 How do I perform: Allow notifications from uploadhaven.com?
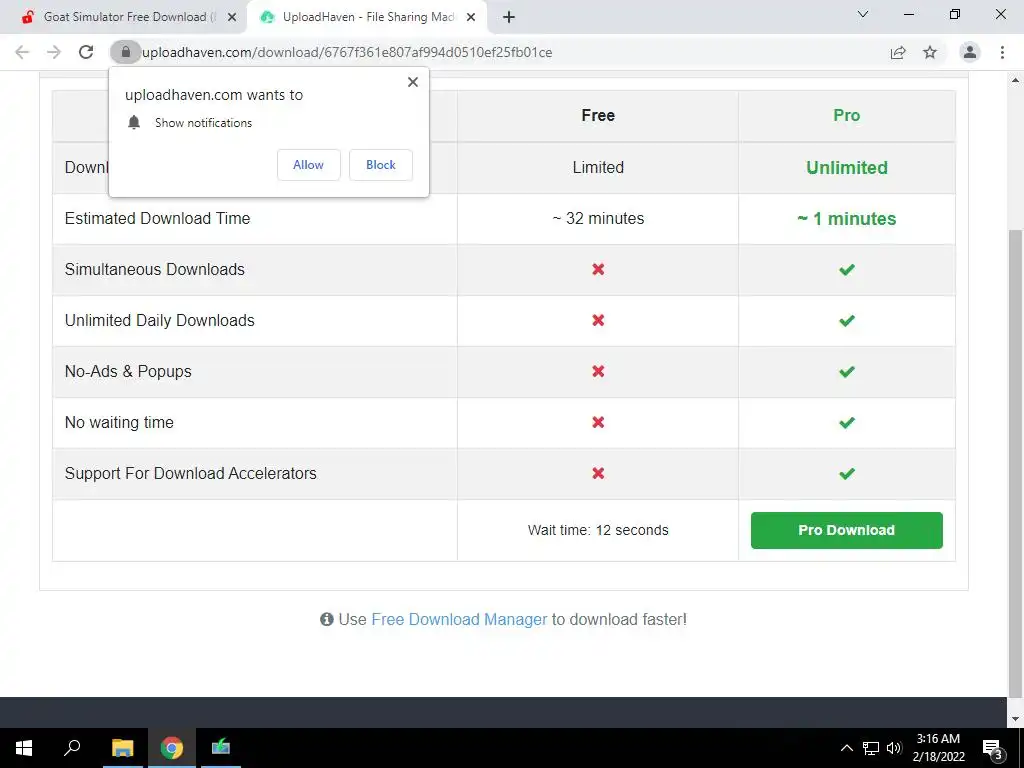[308, 165]
